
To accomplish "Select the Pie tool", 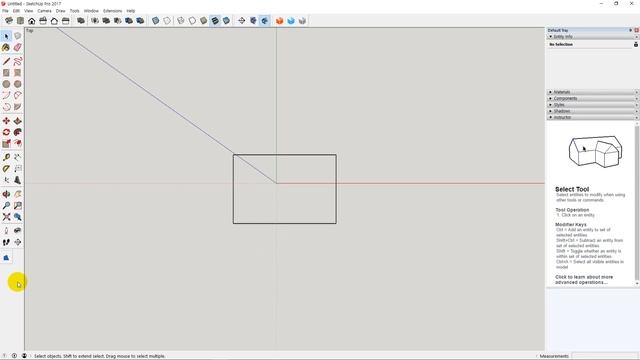I will [x=18, y=107].
